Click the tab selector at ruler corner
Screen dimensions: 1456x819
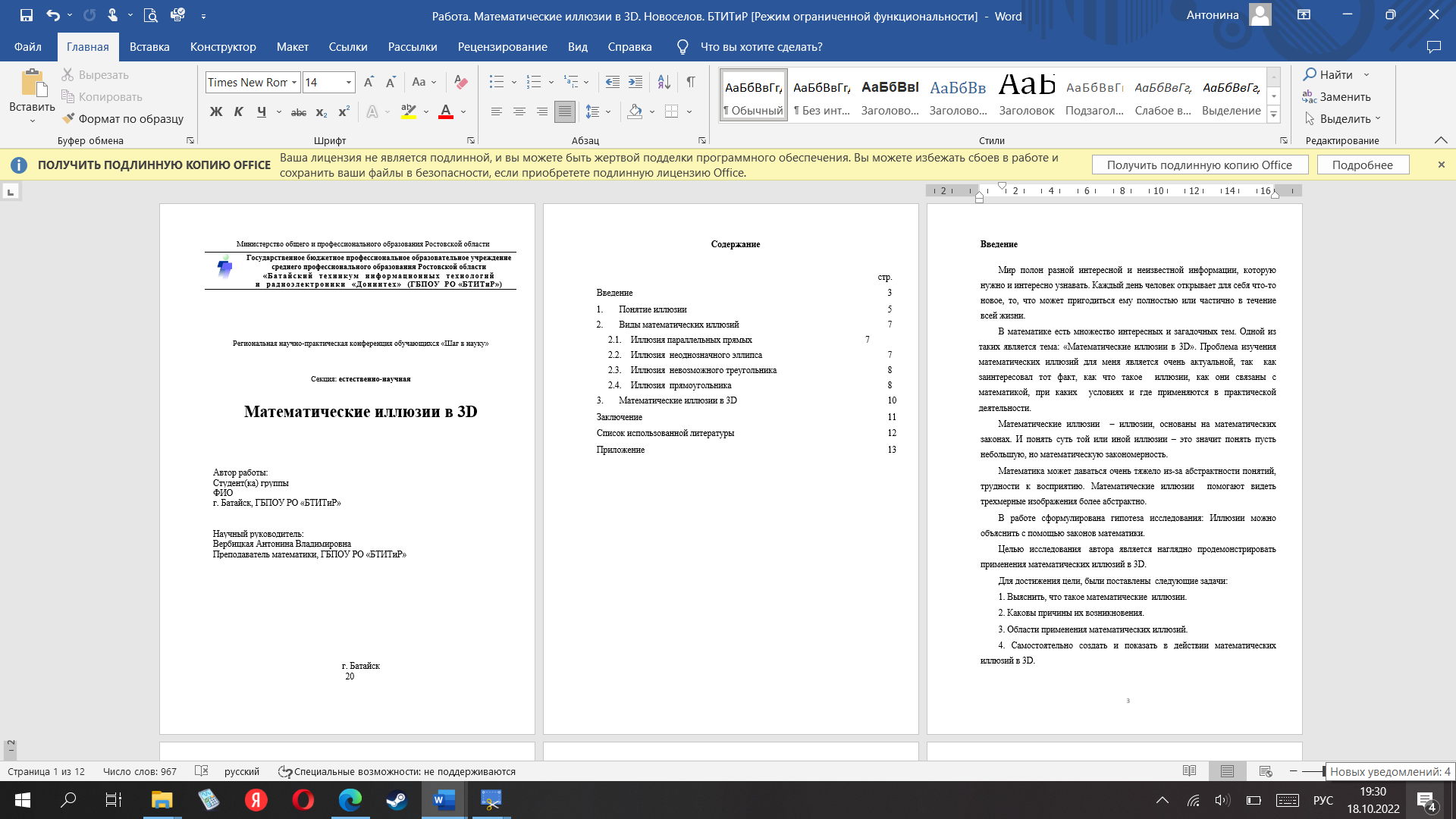coord(11,192)
